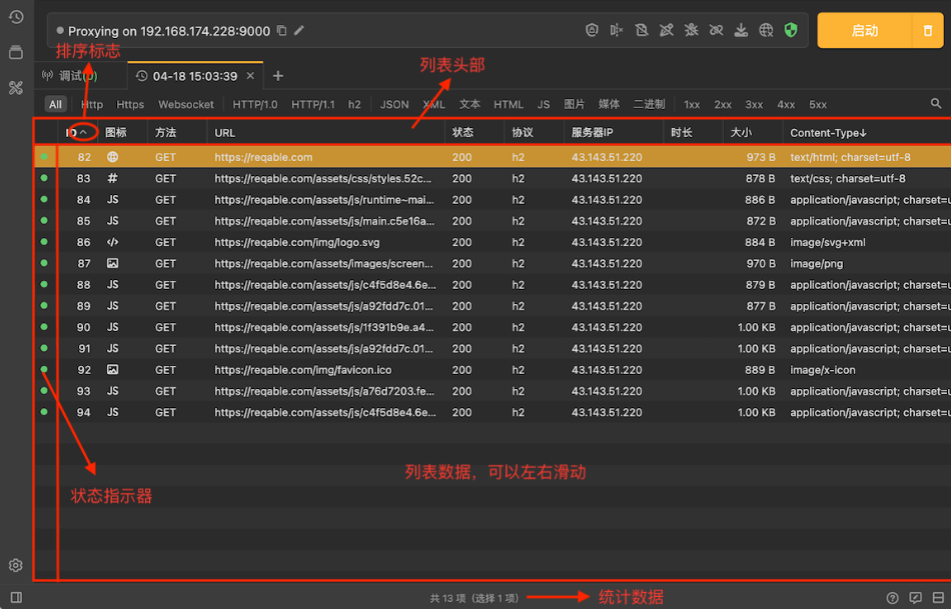951x609 pixels.
Task: Select the https://reqable.com row 82
Action: click(x=492, y=157)
